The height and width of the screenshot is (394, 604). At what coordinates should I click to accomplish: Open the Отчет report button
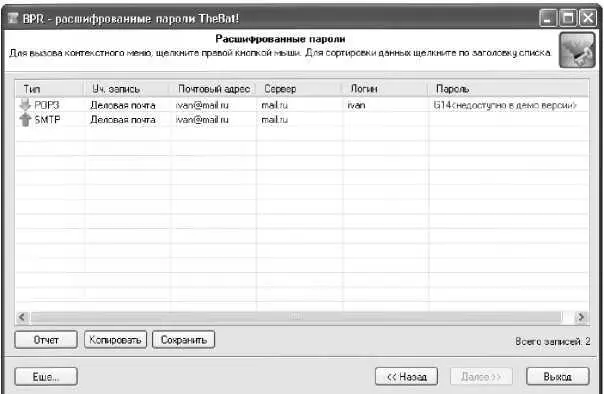(46, 340)
